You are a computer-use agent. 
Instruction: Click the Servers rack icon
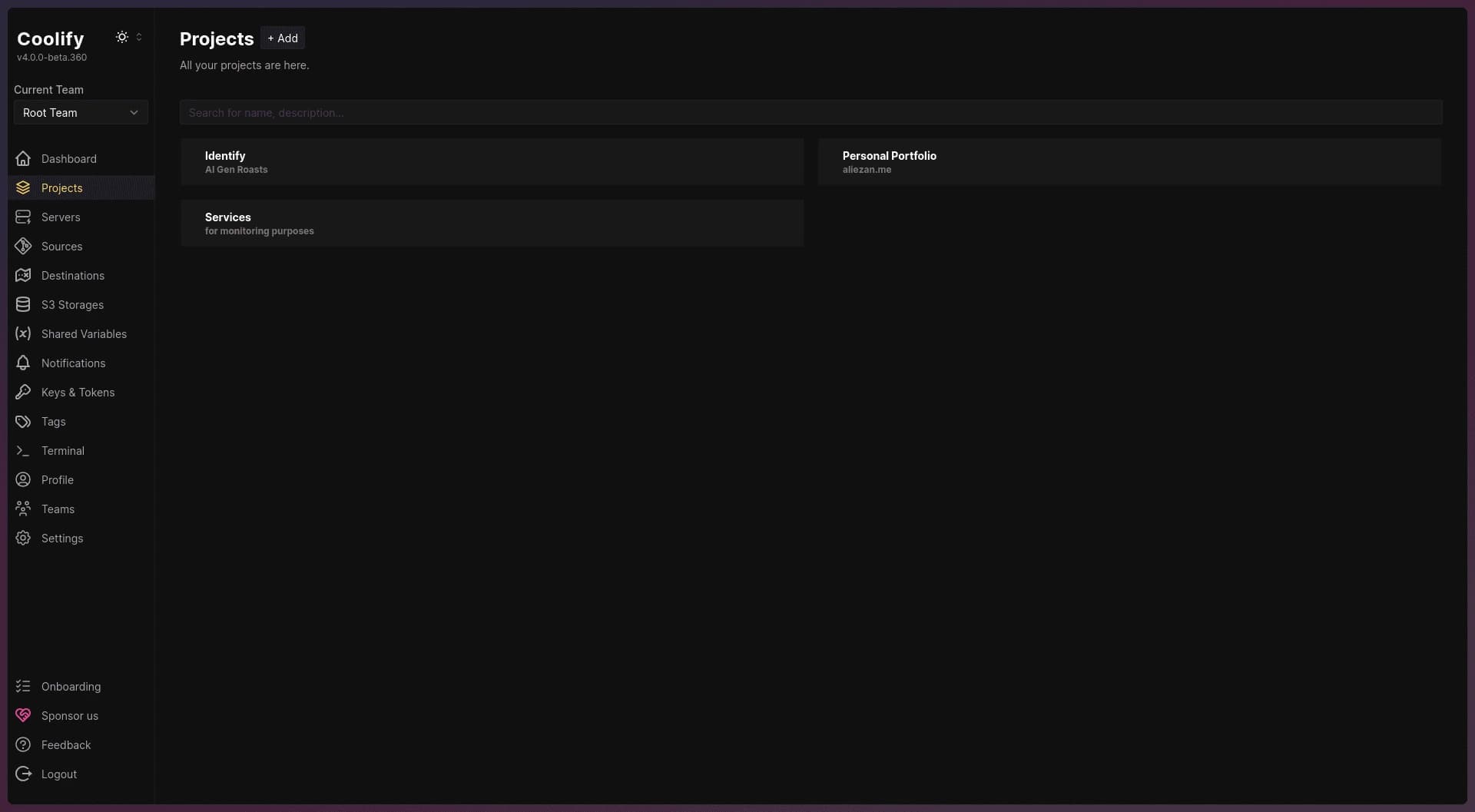click(x=23, y=217)
